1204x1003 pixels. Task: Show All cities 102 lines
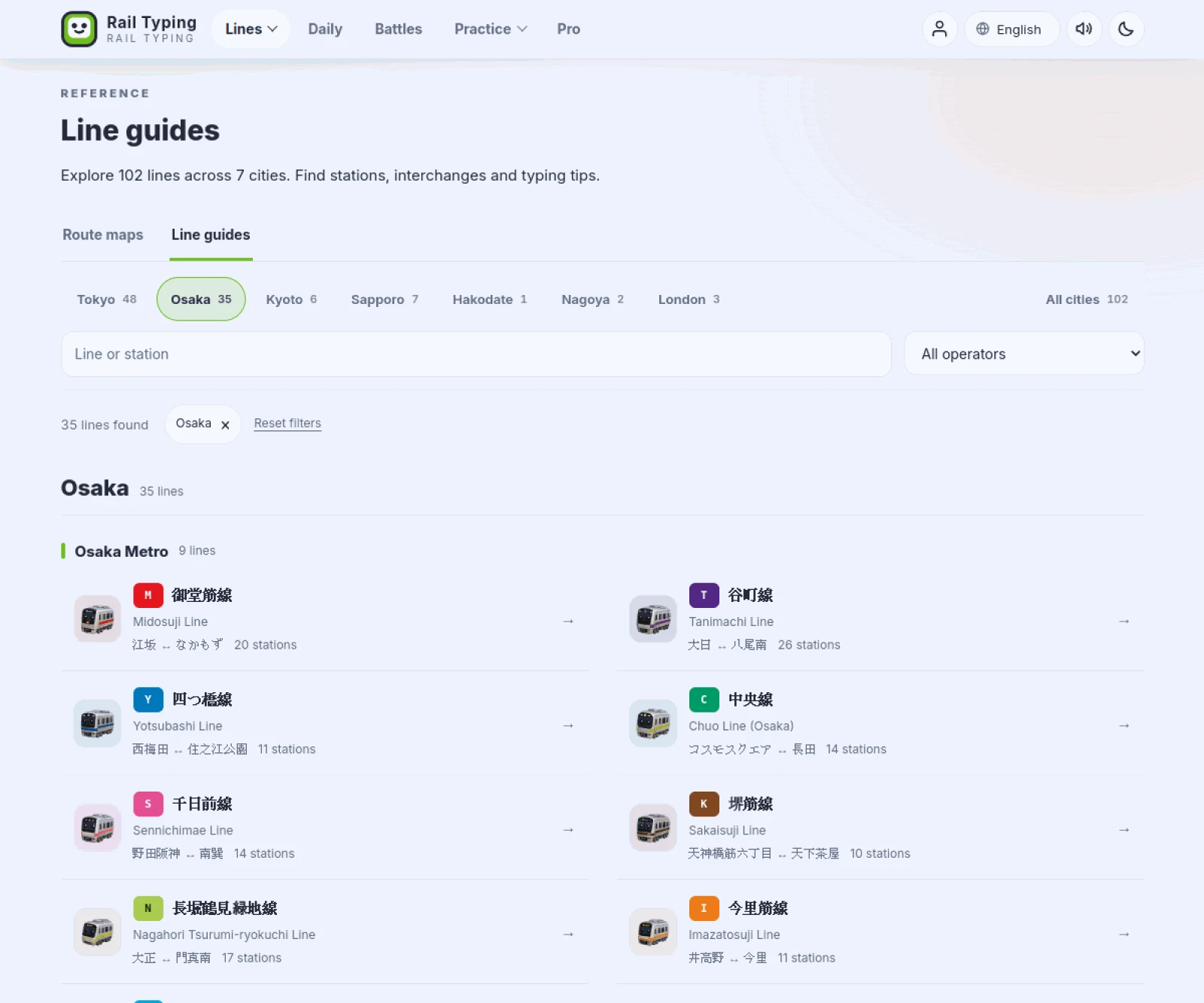click(x=1087, y=299)
